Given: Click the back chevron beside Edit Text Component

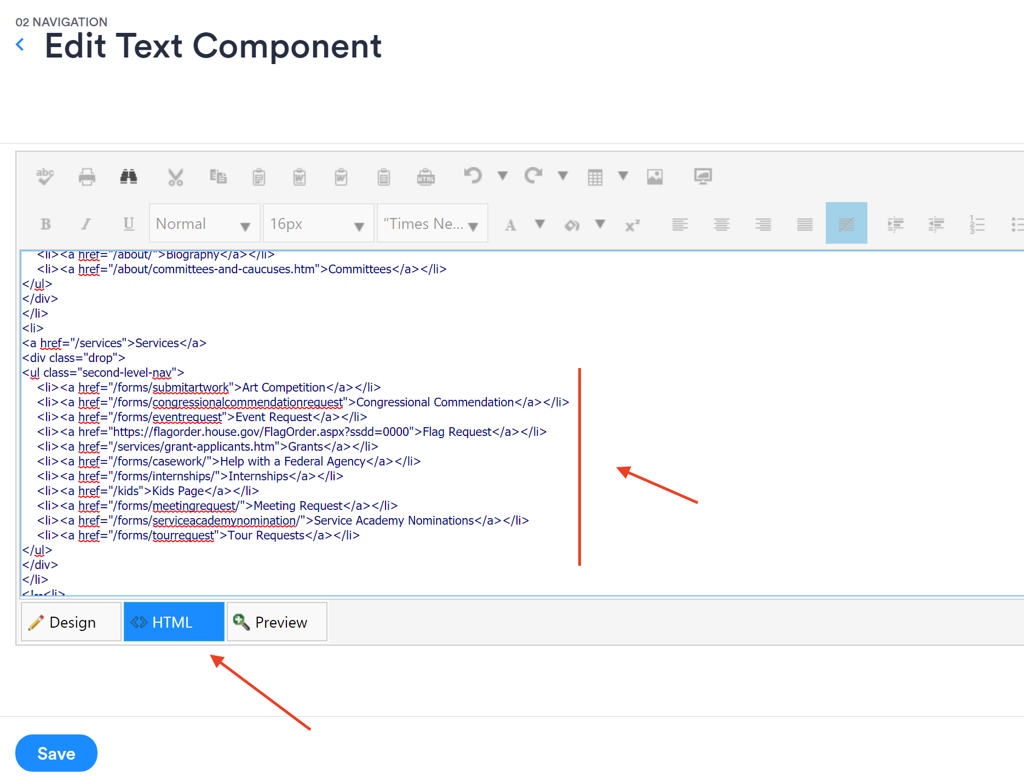Looking at the screenshot, I should [20, 45].
